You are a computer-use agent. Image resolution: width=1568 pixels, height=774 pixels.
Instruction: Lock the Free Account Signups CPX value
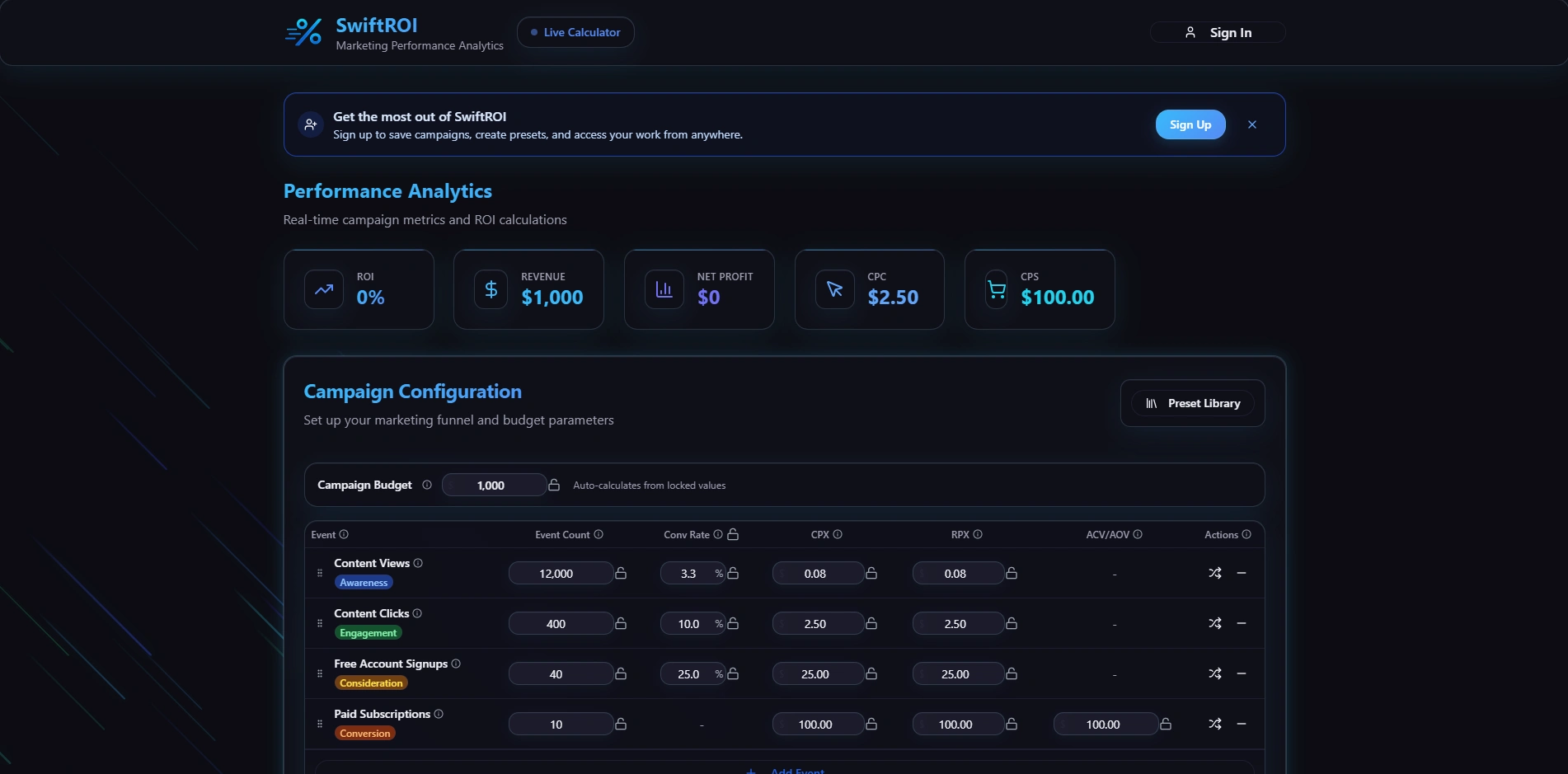[871, 673]
